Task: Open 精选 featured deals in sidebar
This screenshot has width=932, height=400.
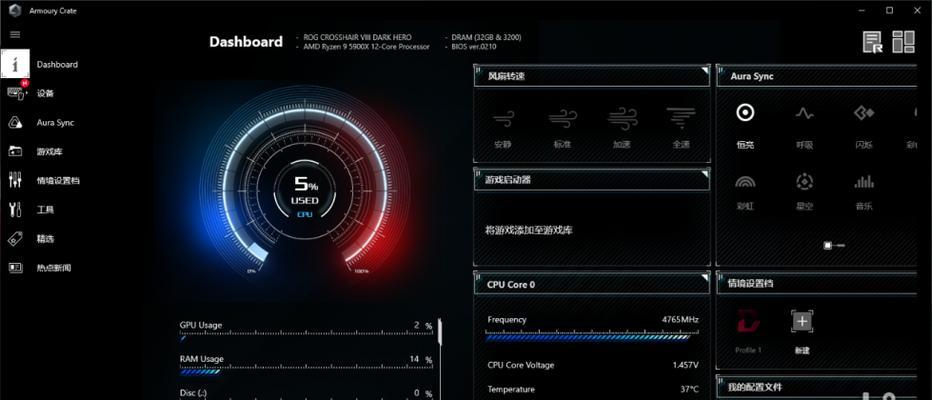Action: pos(45,239)
